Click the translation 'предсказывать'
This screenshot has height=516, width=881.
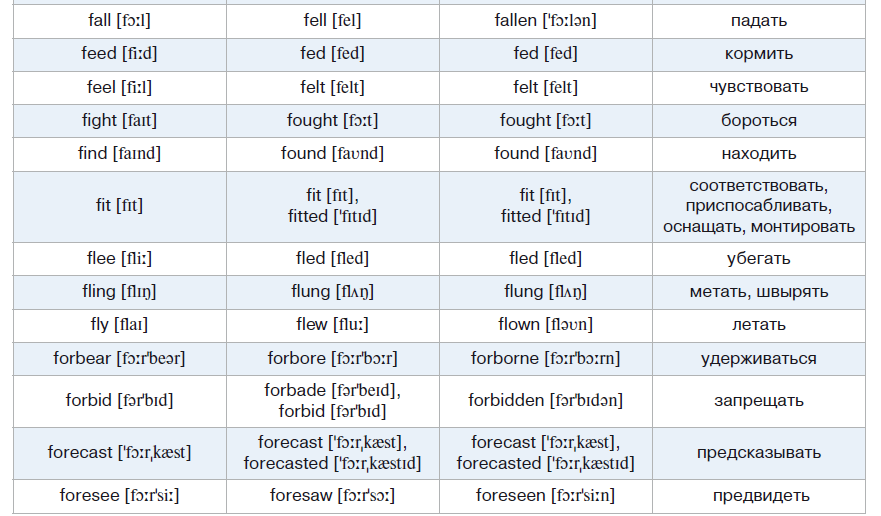pos(758,453)
